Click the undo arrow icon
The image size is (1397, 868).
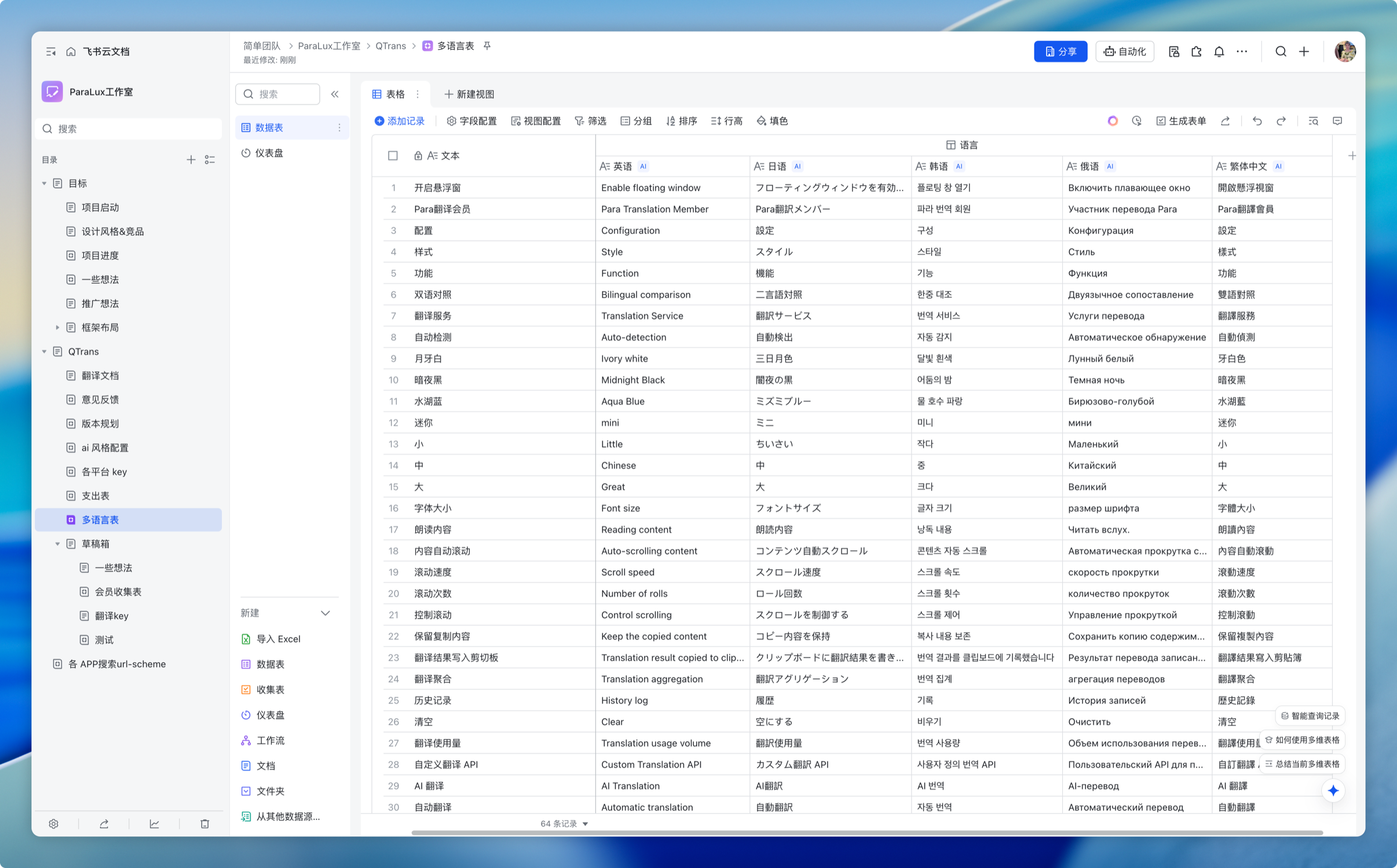click(1257, 121)
